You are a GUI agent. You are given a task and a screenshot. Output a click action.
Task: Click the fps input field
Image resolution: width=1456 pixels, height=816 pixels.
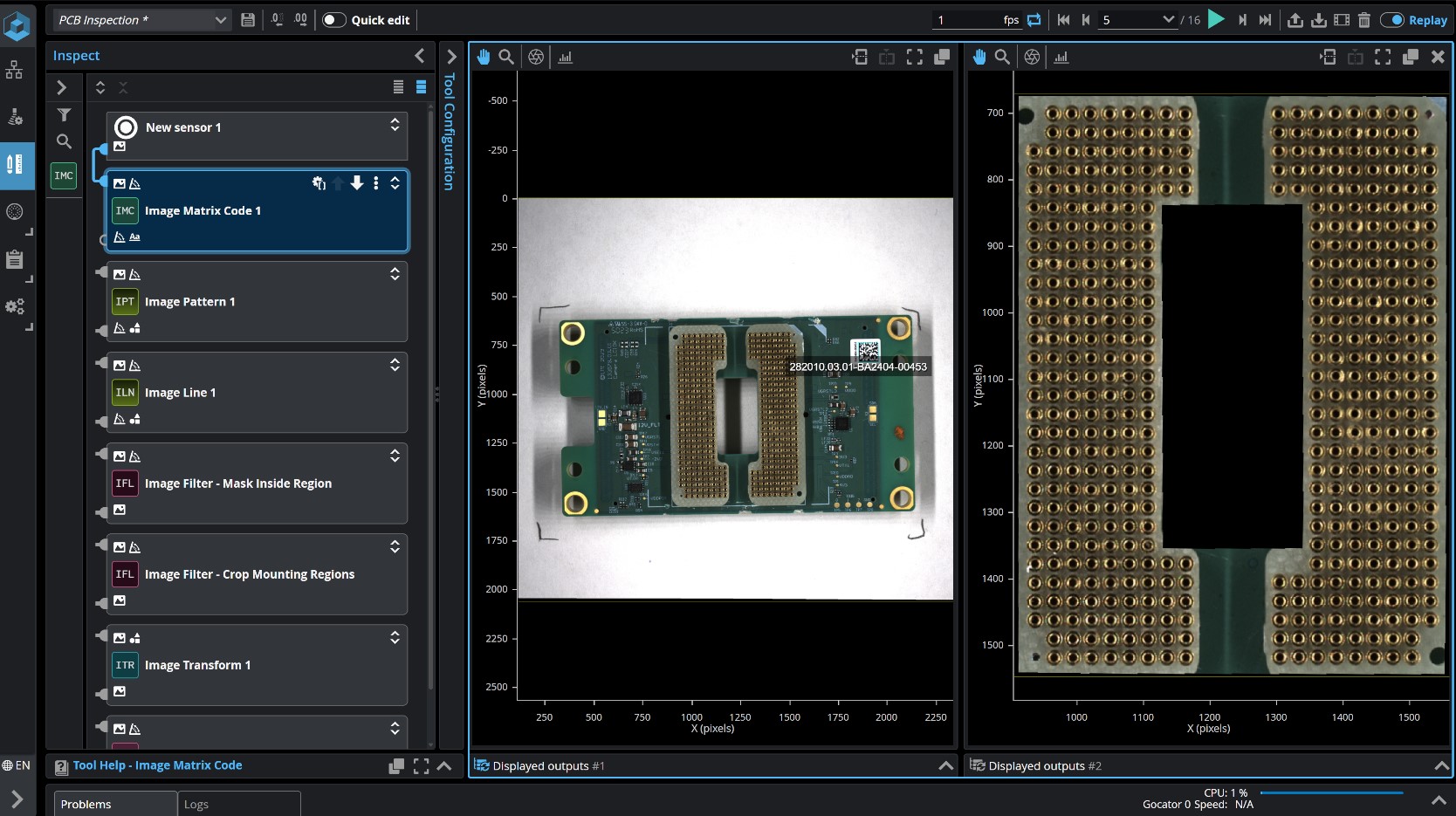[x=965, y=19]
